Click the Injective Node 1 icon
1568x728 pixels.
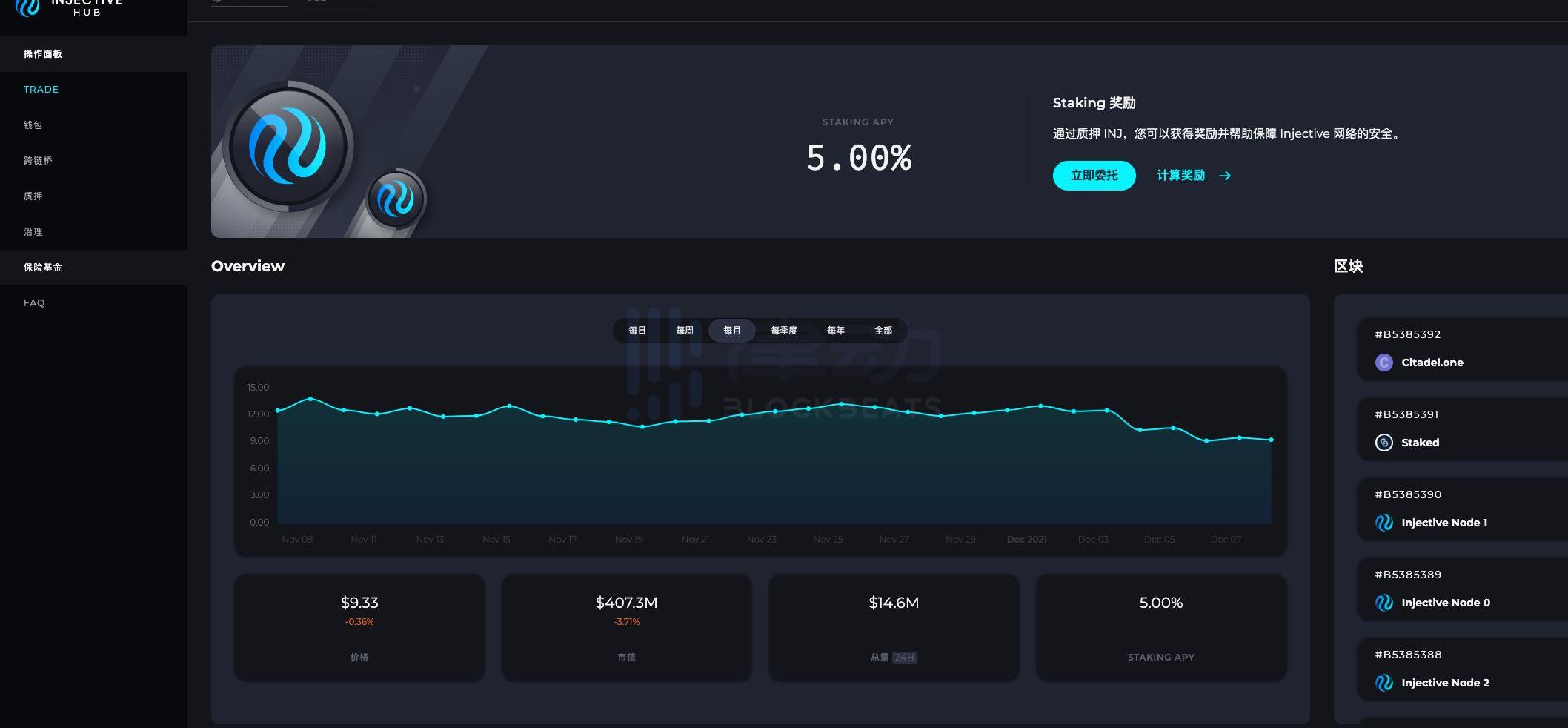(1383, 523)
